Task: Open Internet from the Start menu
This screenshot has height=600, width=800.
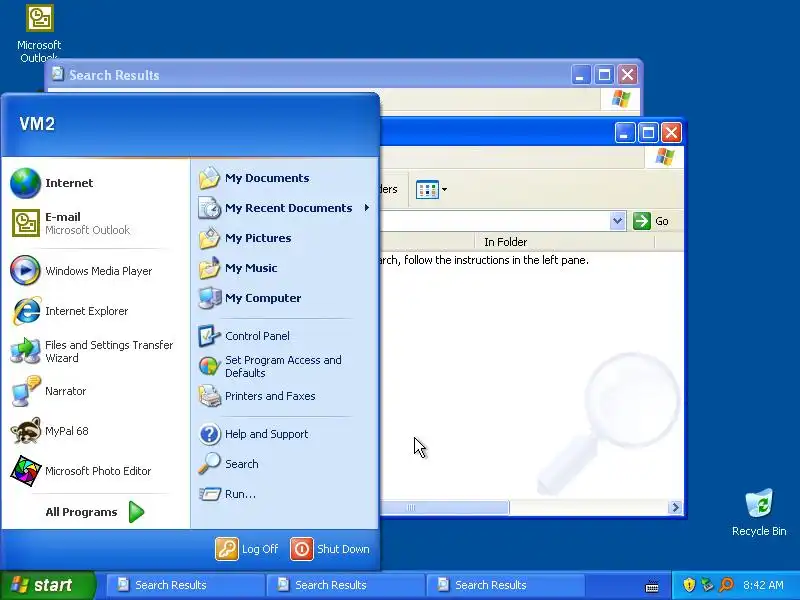Action: 94,183
